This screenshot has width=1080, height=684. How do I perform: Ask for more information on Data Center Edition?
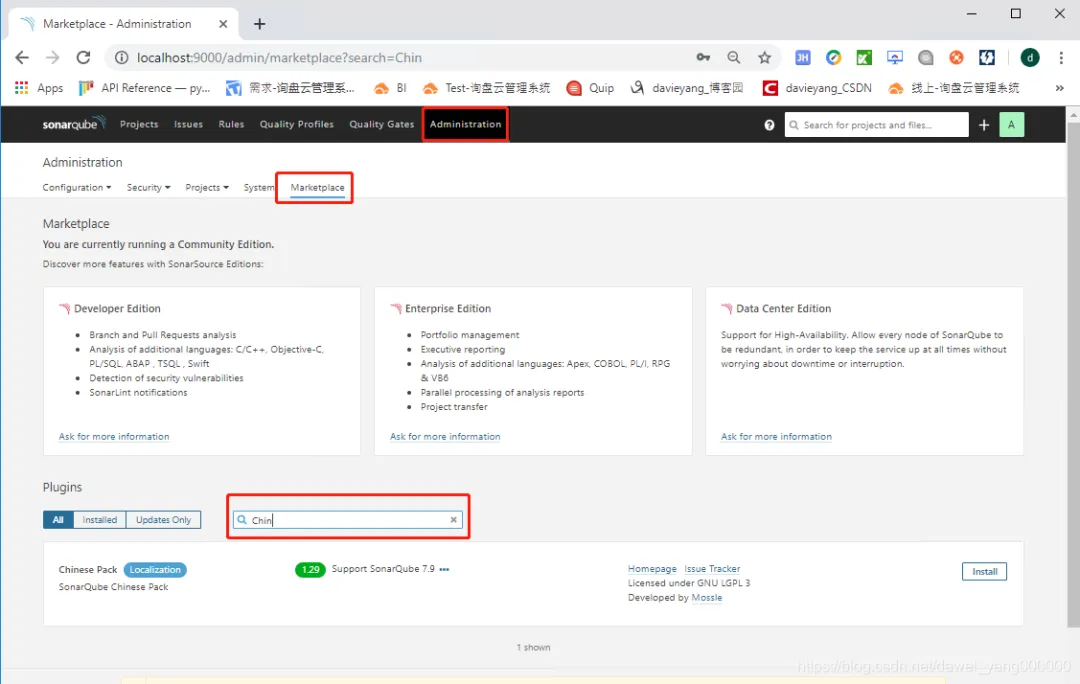click(776, 437)
